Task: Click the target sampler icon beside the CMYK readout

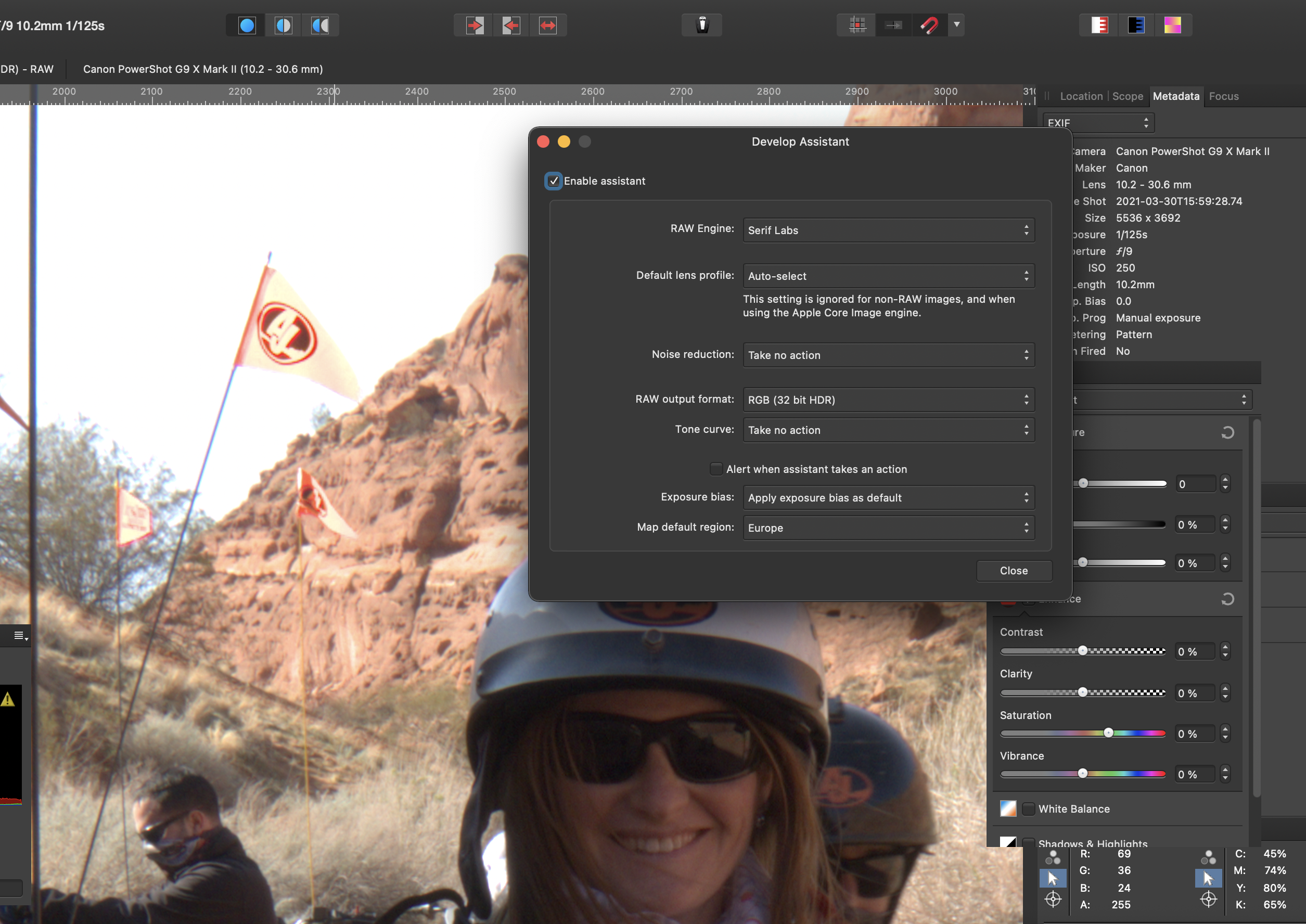Action: 1208,900
